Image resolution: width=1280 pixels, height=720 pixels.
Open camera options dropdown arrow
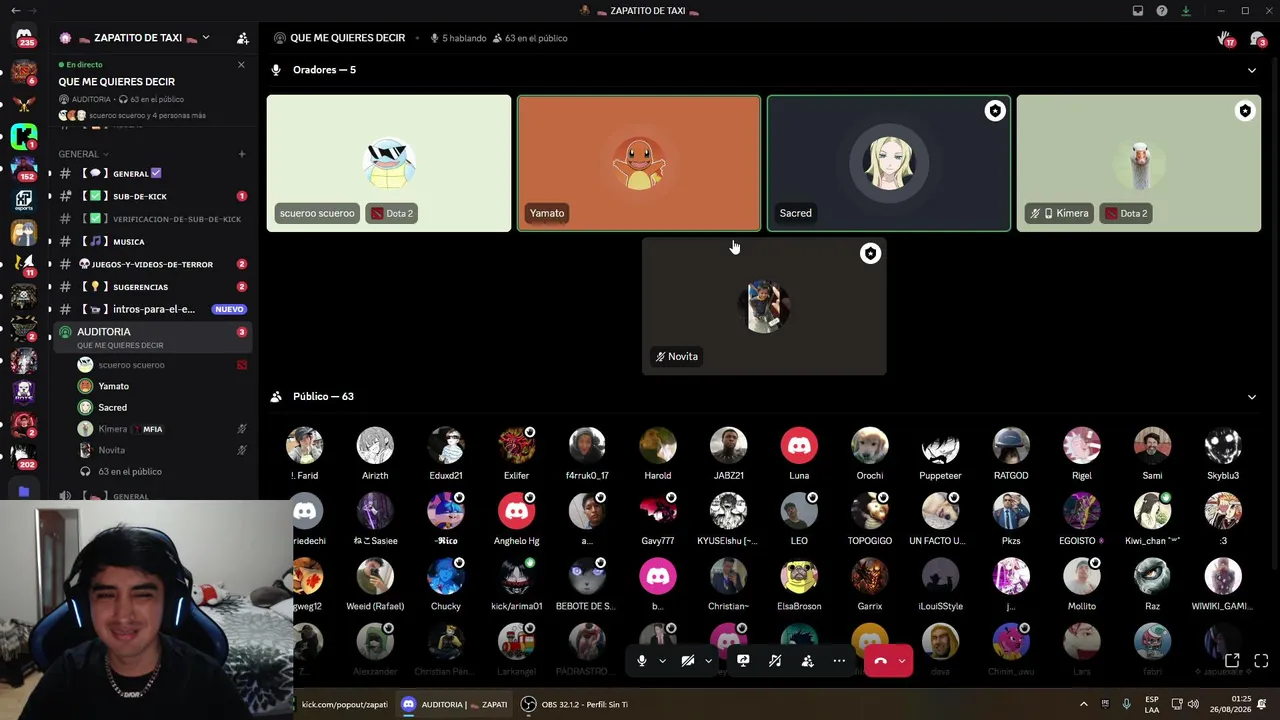click(x=708, y=661)
